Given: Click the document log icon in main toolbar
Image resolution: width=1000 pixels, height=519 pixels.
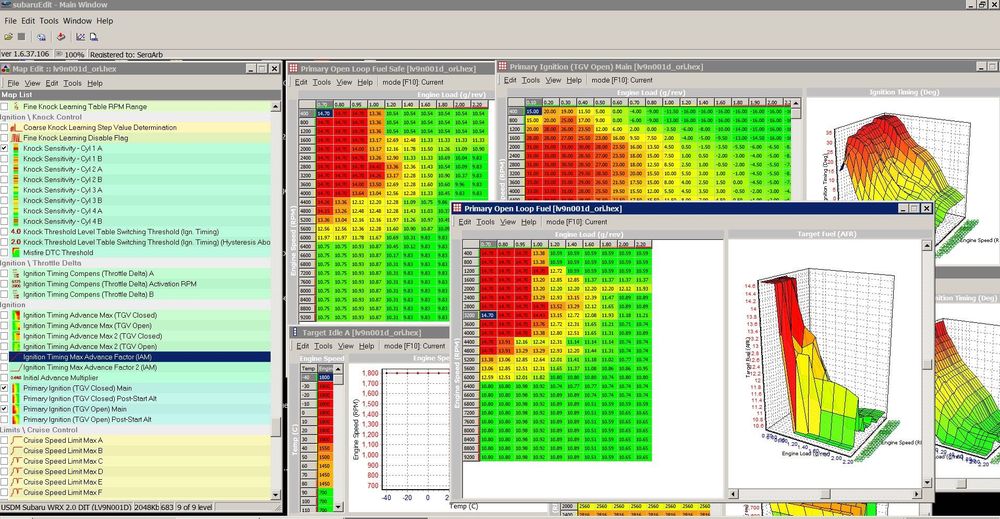Looking at the screenshot, I should [94, 37].
